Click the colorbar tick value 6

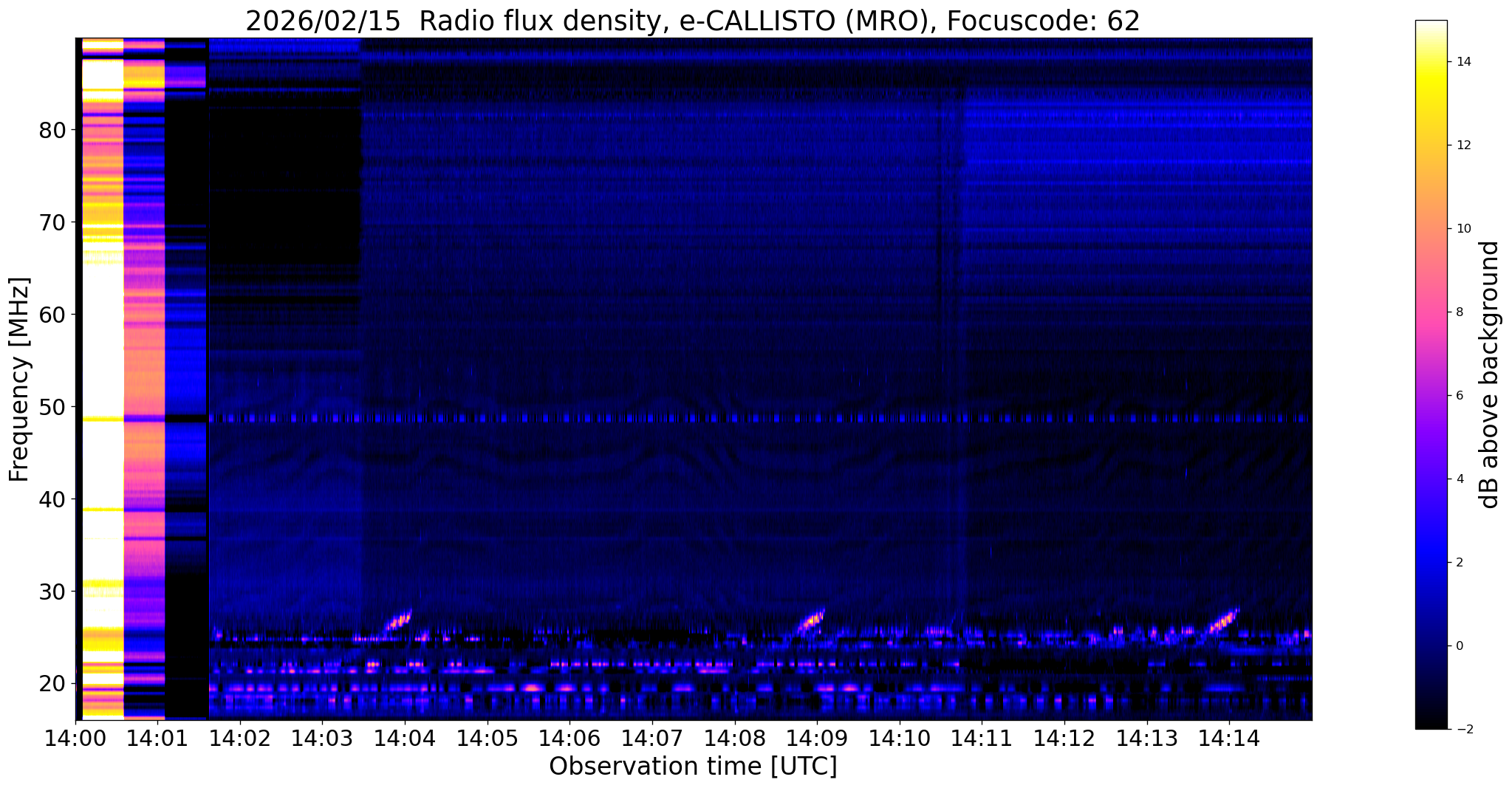click(1459, 396)
